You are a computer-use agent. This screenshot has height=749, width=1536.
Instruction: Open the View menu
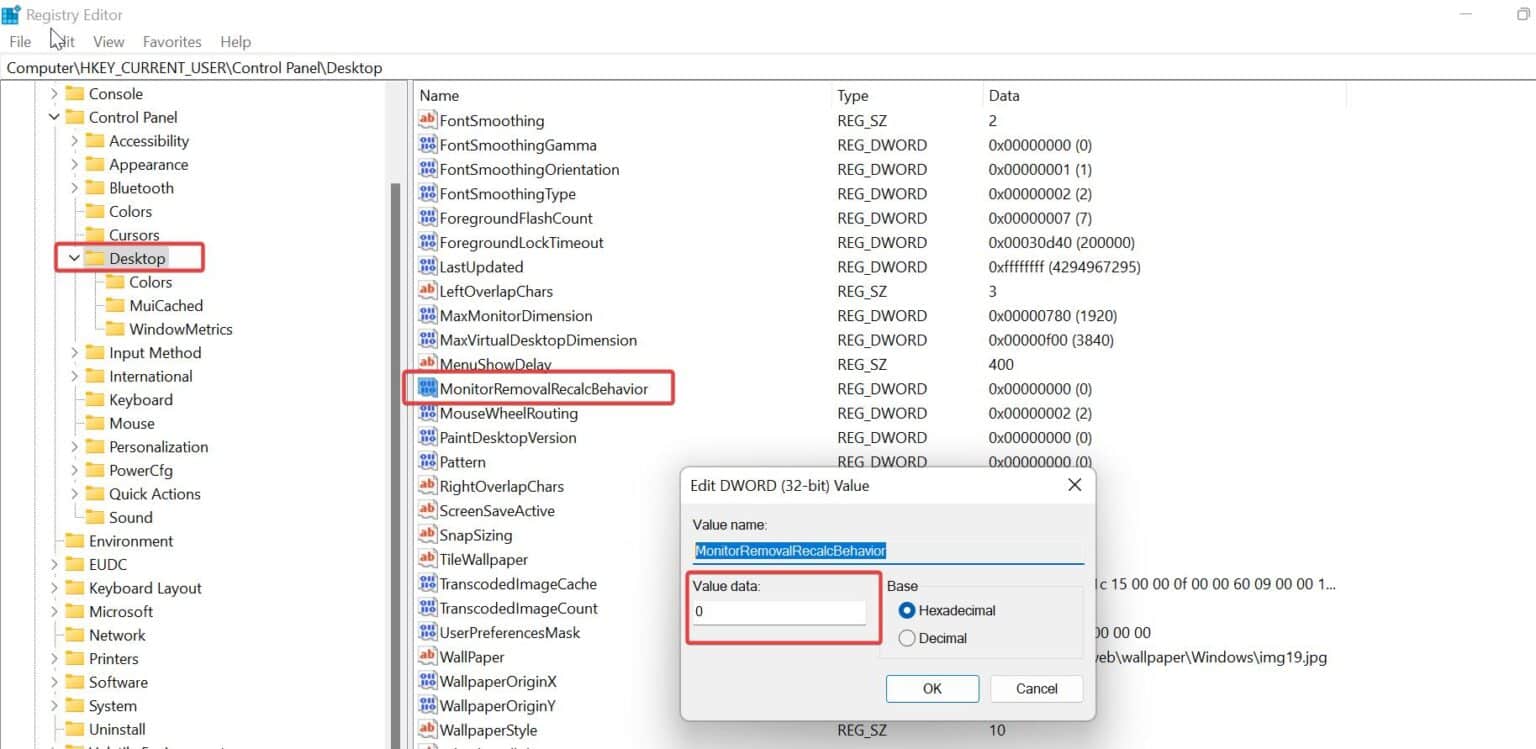108,41
